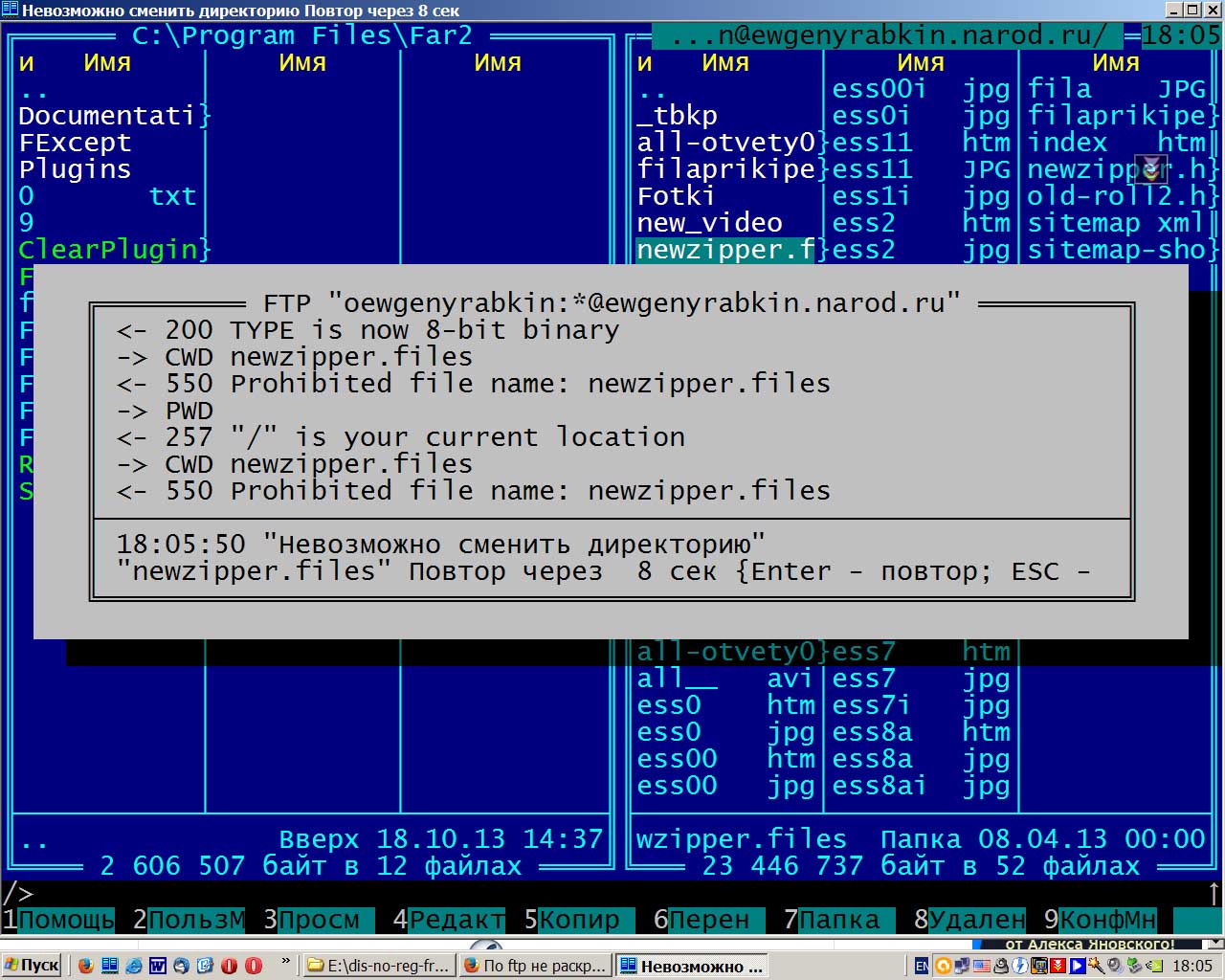Click the EN language indicator in tray
1225x980 pixels.
(921, 966)
